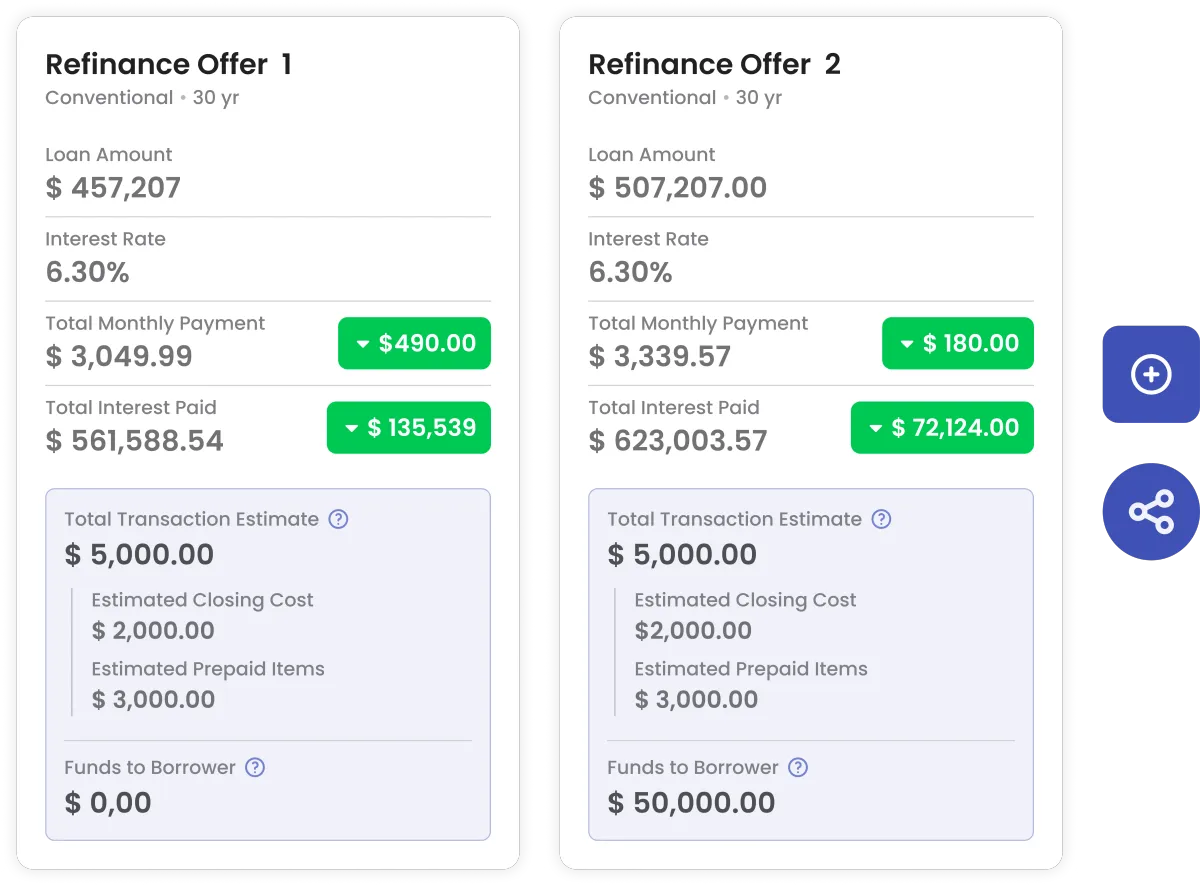Click the green $490.00 monthly savings badge
Viewport: 1200px width, 886px height.
click(x=414, y=343)
